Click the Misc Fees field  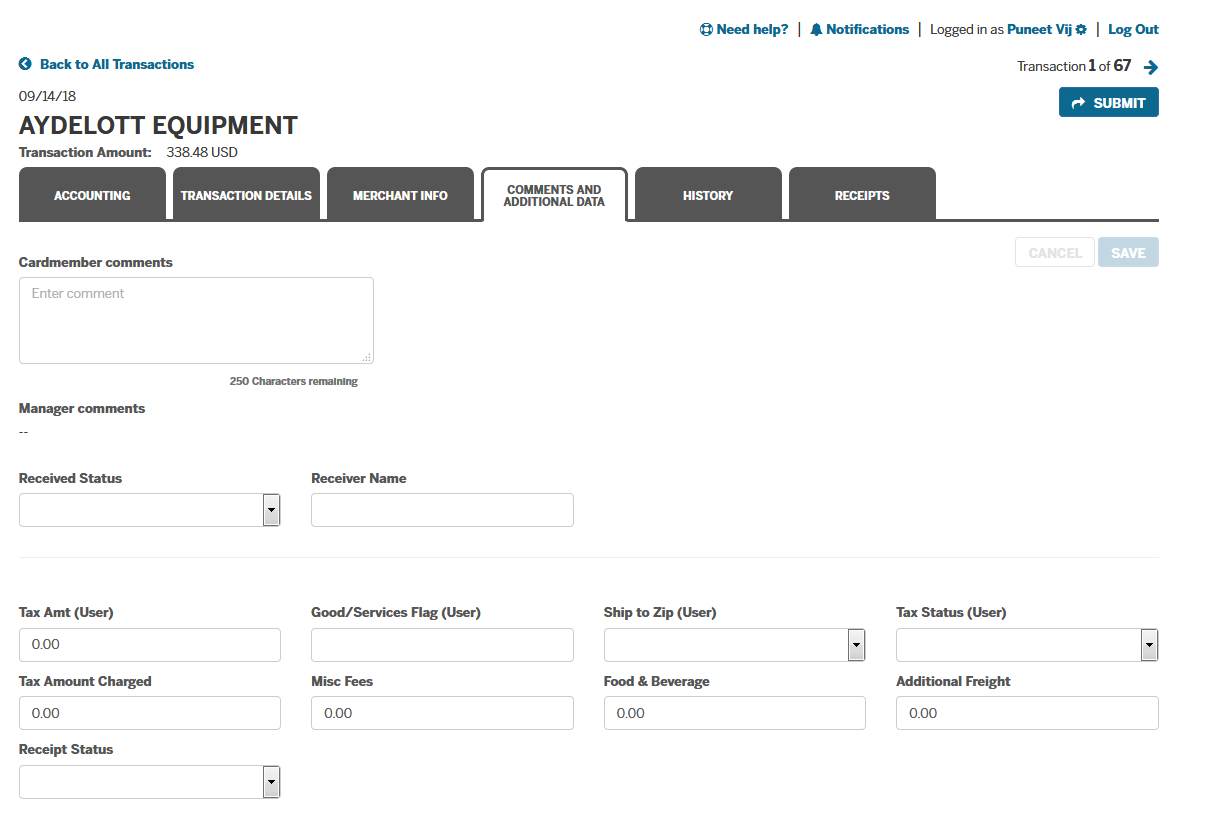point(442,713)
